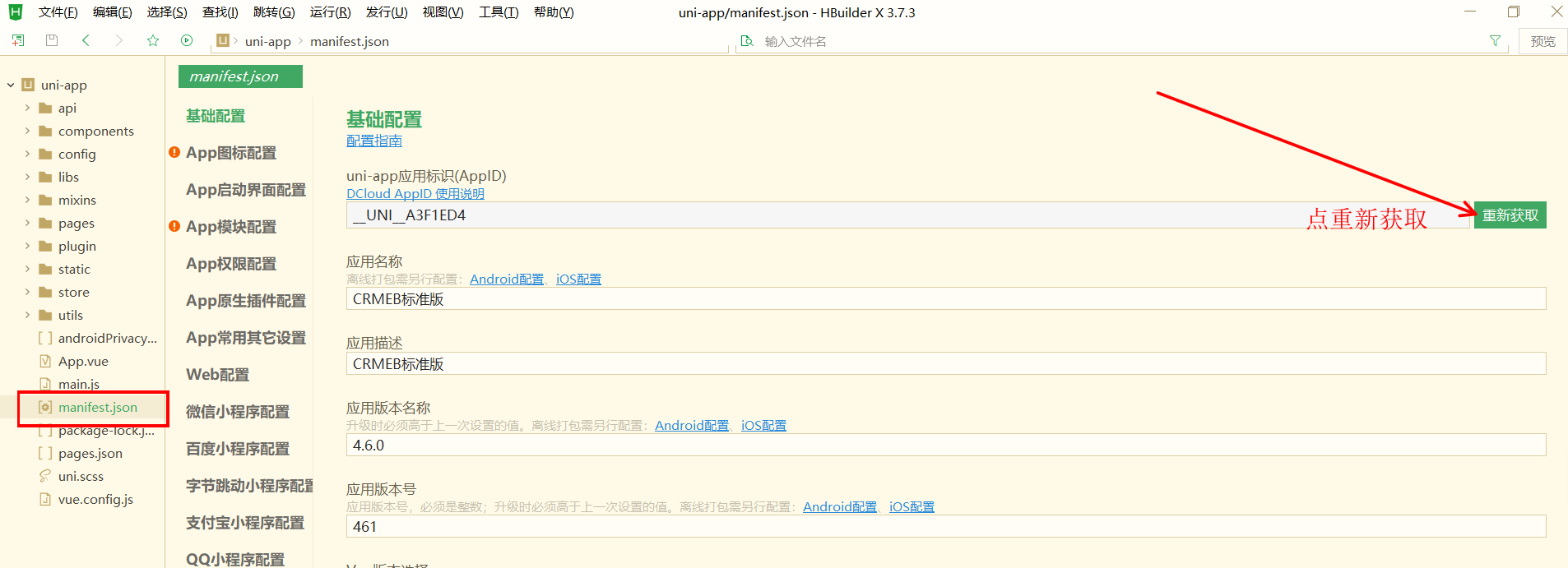
Task: Open the 查找(I) menu
Action: (x=220, y=12)
